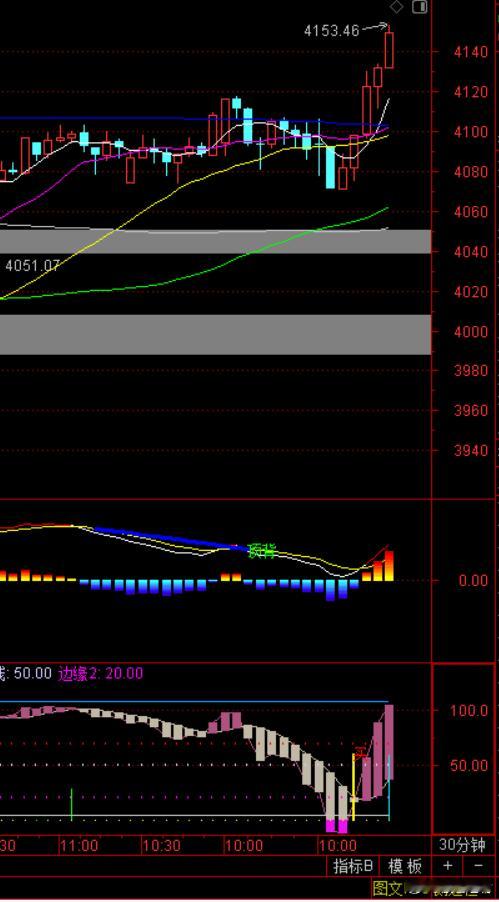Click the 4000 price axis label
Image resolution: width=499 pixels, height=902 pixels.
[471, 331]
